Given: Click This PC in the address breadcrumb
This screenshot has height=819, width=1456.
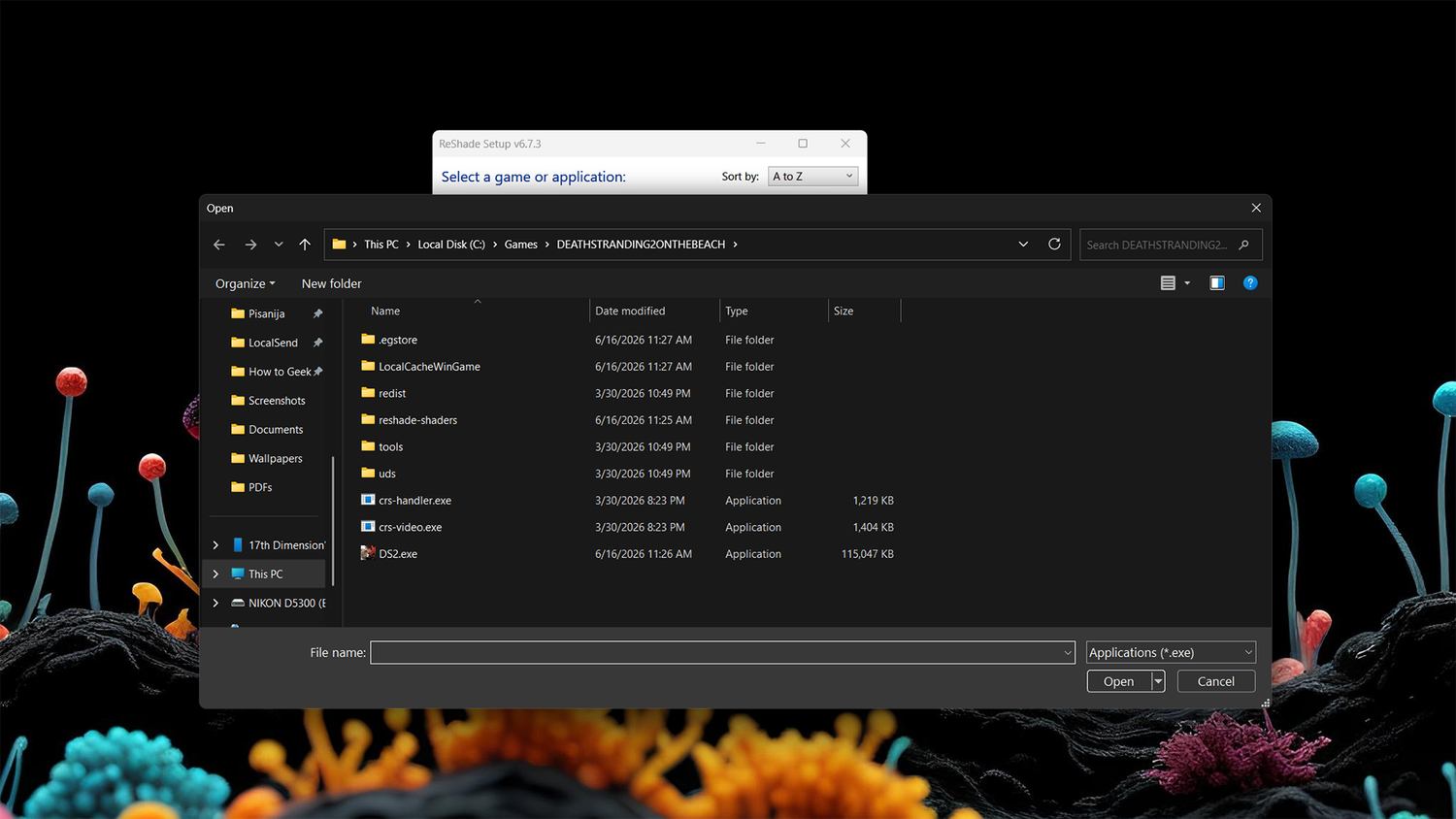Looking at the screenshot, I should pos(381,245).
